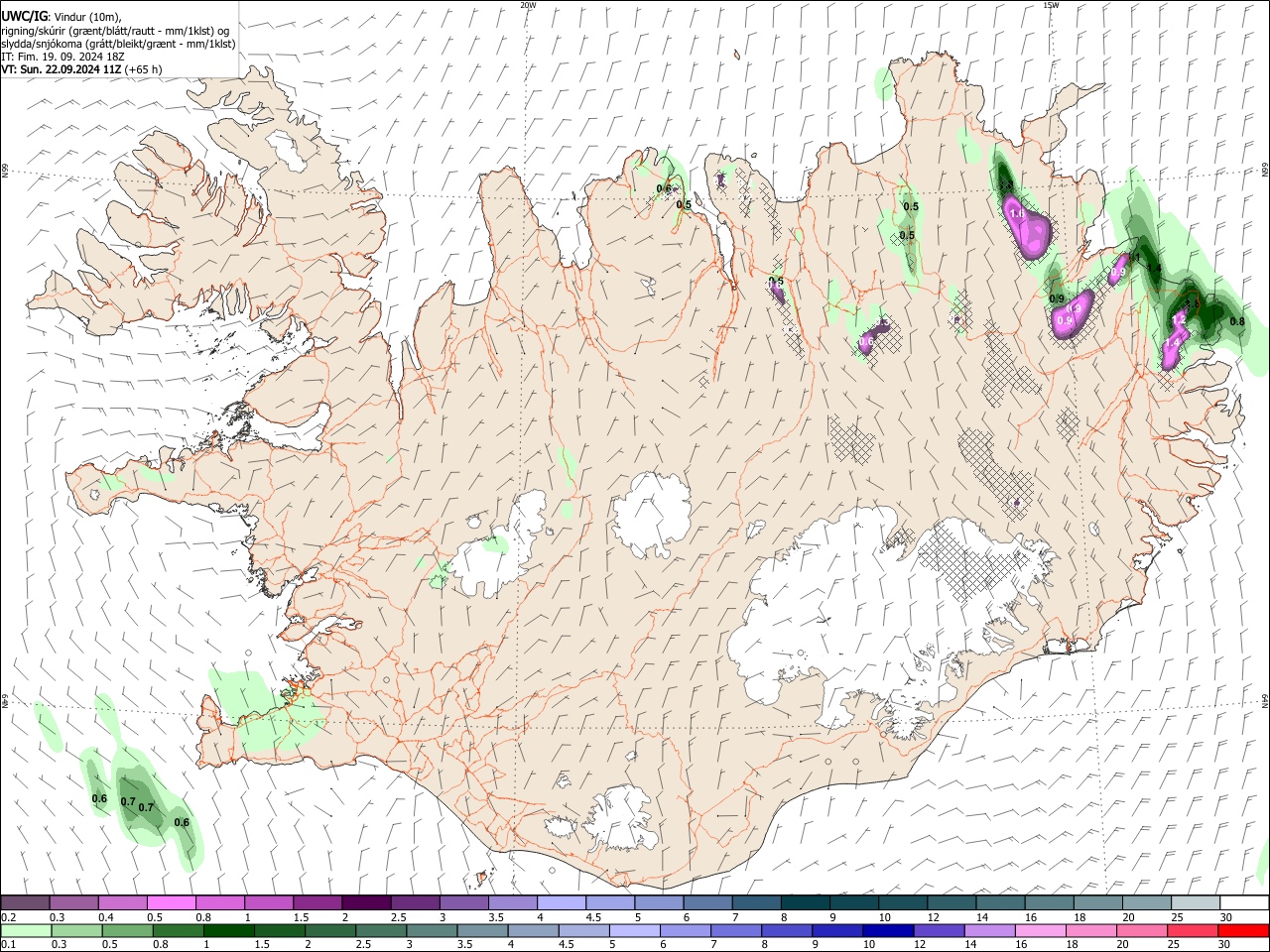1270x952 pixels.
Task: Click the white '1.4' snow value on the map
Action: [1172, 342]
